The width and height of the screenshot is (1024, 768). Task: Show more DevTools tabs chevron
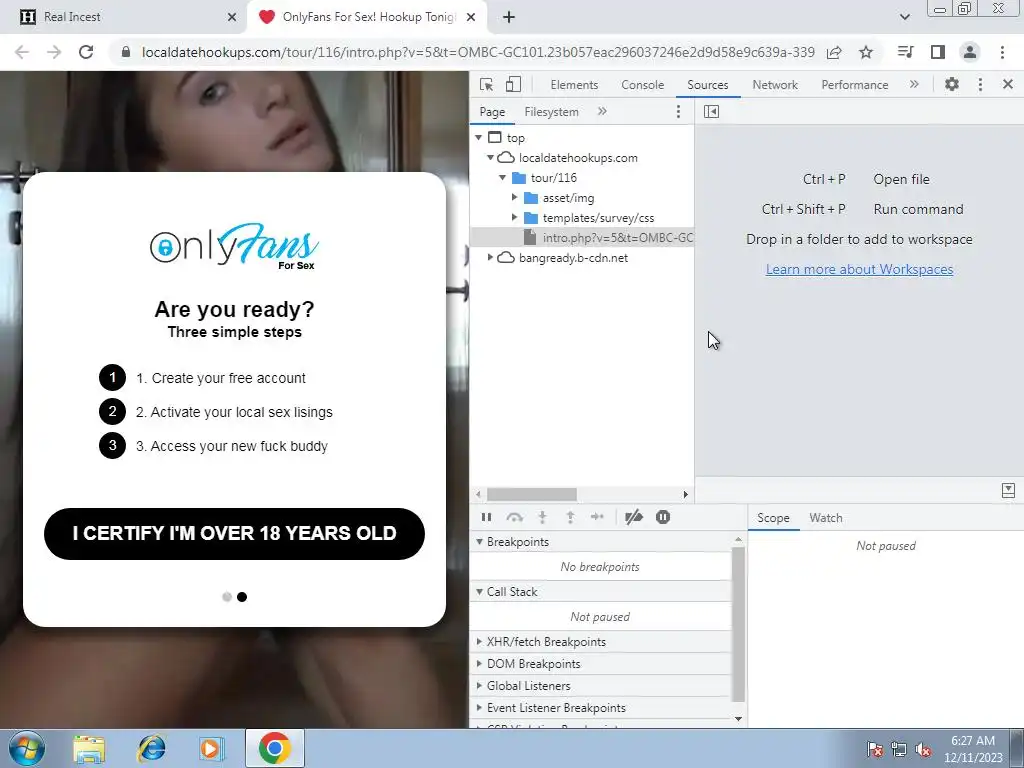pos(914,84)
